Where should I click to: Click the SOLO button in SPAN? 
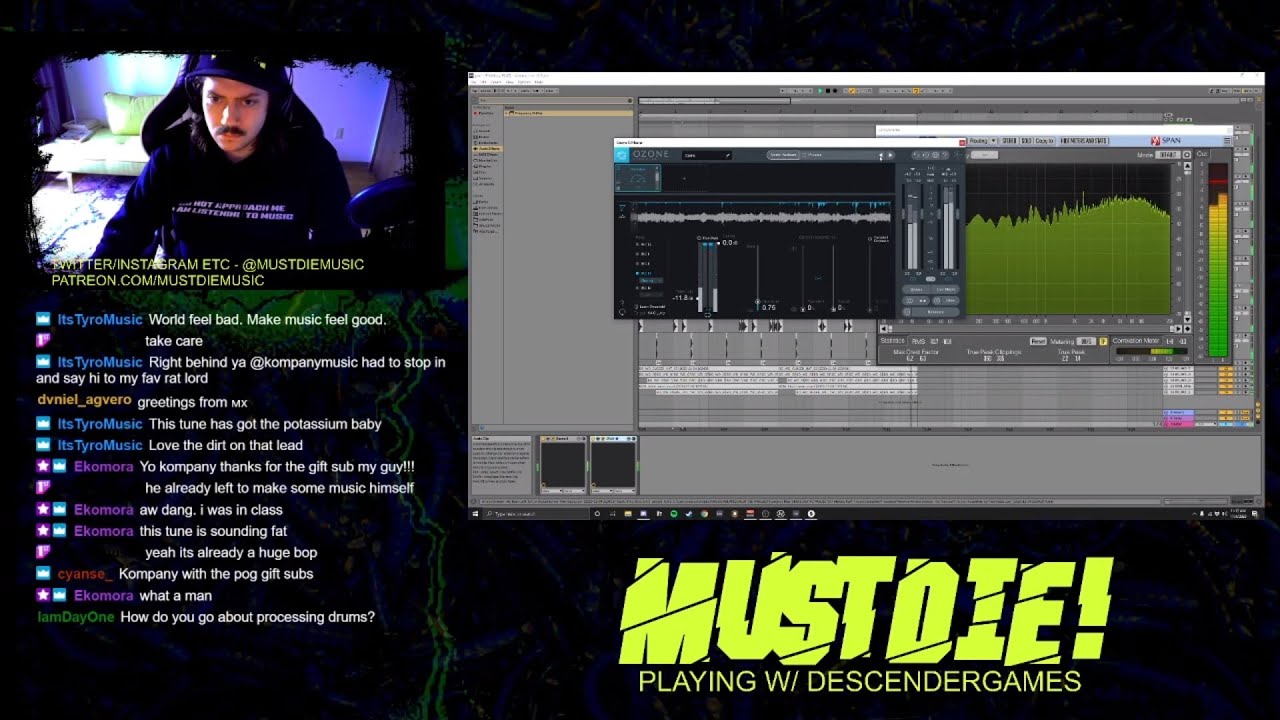coord(1026,141)
